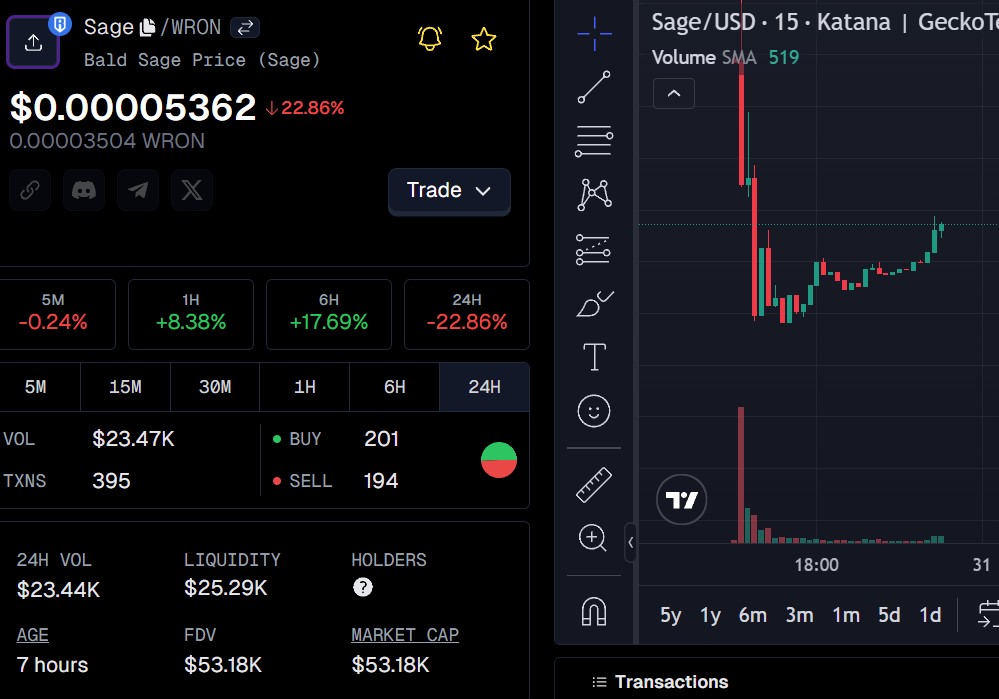Click the $0.00005362 price value
Image resolution: width=999 pixels, height=699 pixels.
point(133,107)
